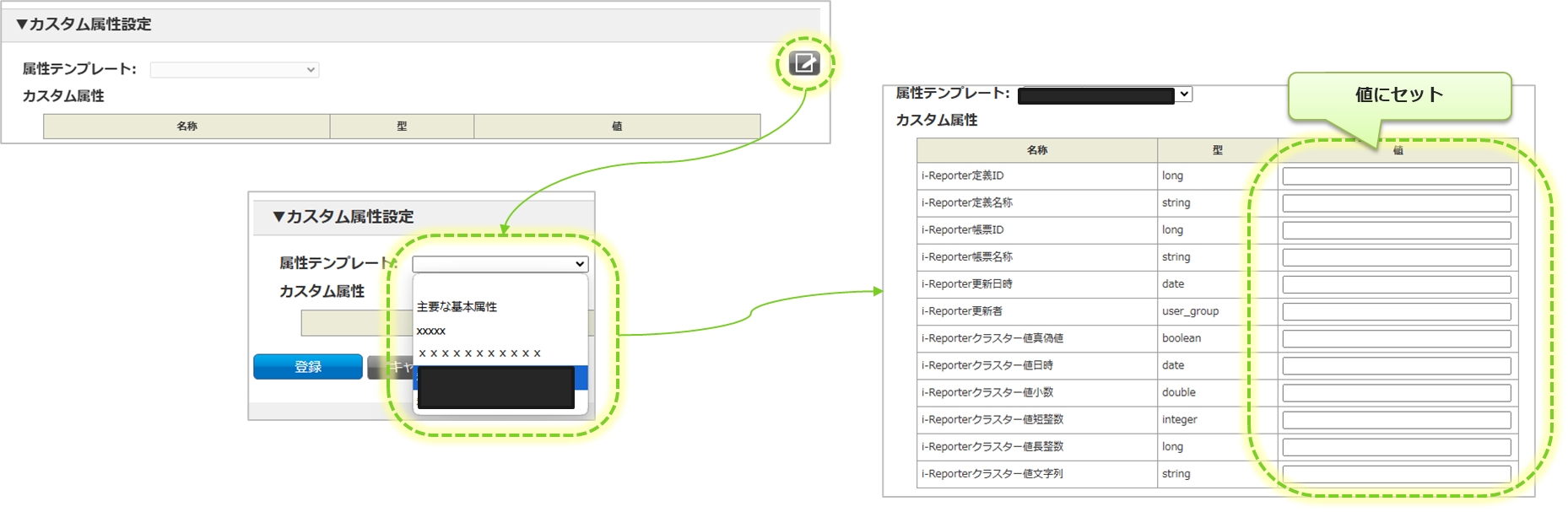The height and width of the screenshot is (512, 1568).
Task: Open the 属性テンプレート dropdown in the middle dialog
Action: [500, 264]
